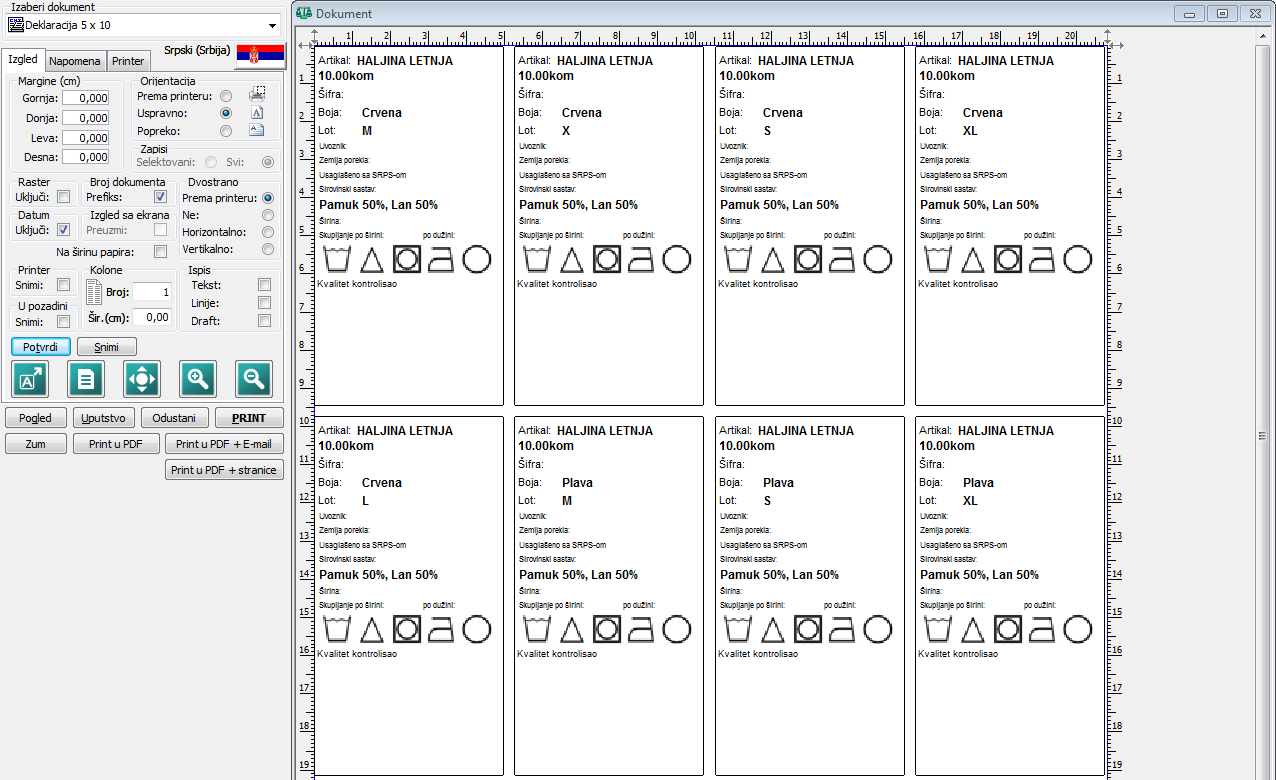Image resolution: width=1276 pixels, height=780 pixels.
Task: Click the printer icon beside Prema printeru
Action: (x=257, y=95)
